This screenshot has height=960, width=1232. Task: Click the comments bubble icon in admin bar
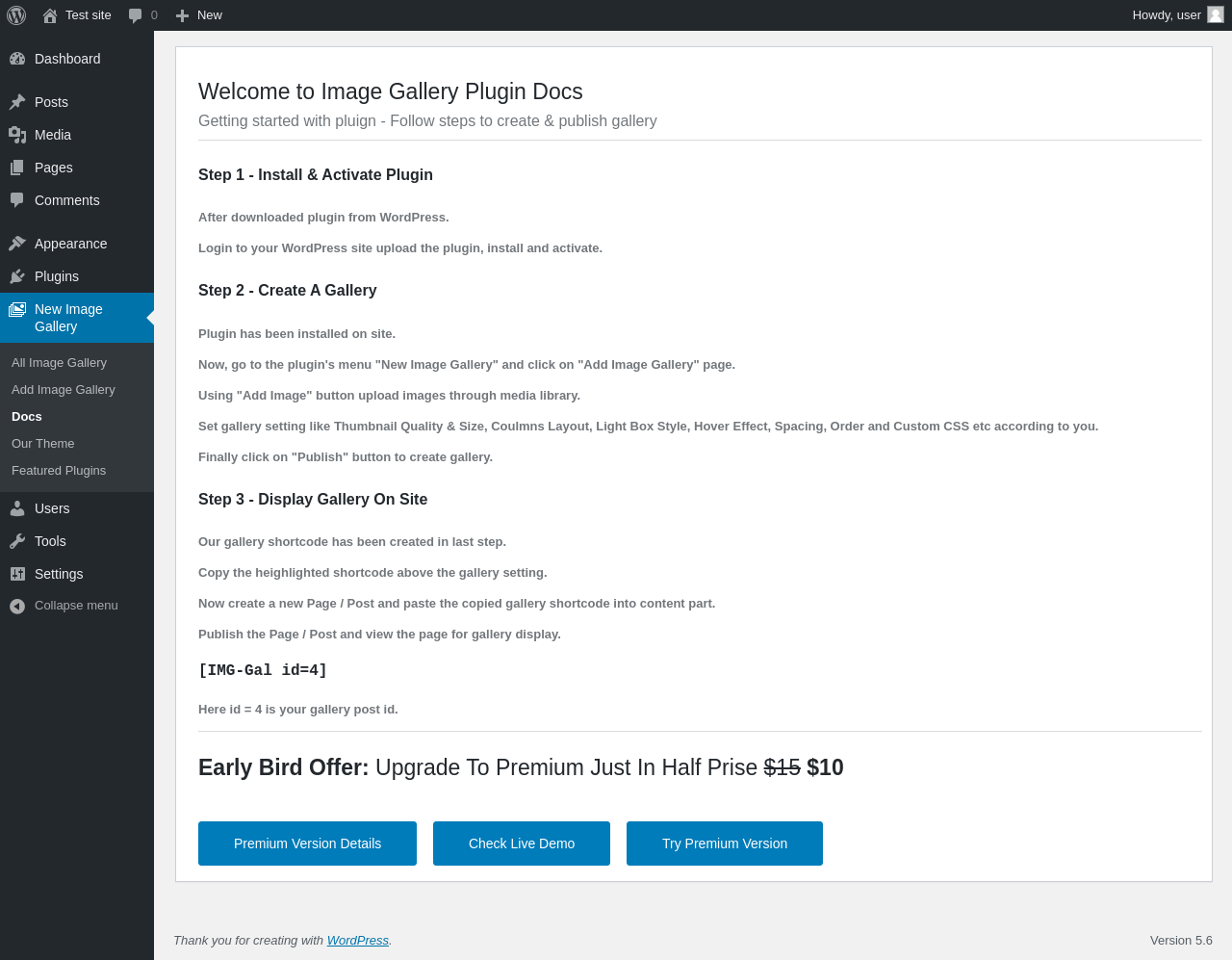click(135, 15)
